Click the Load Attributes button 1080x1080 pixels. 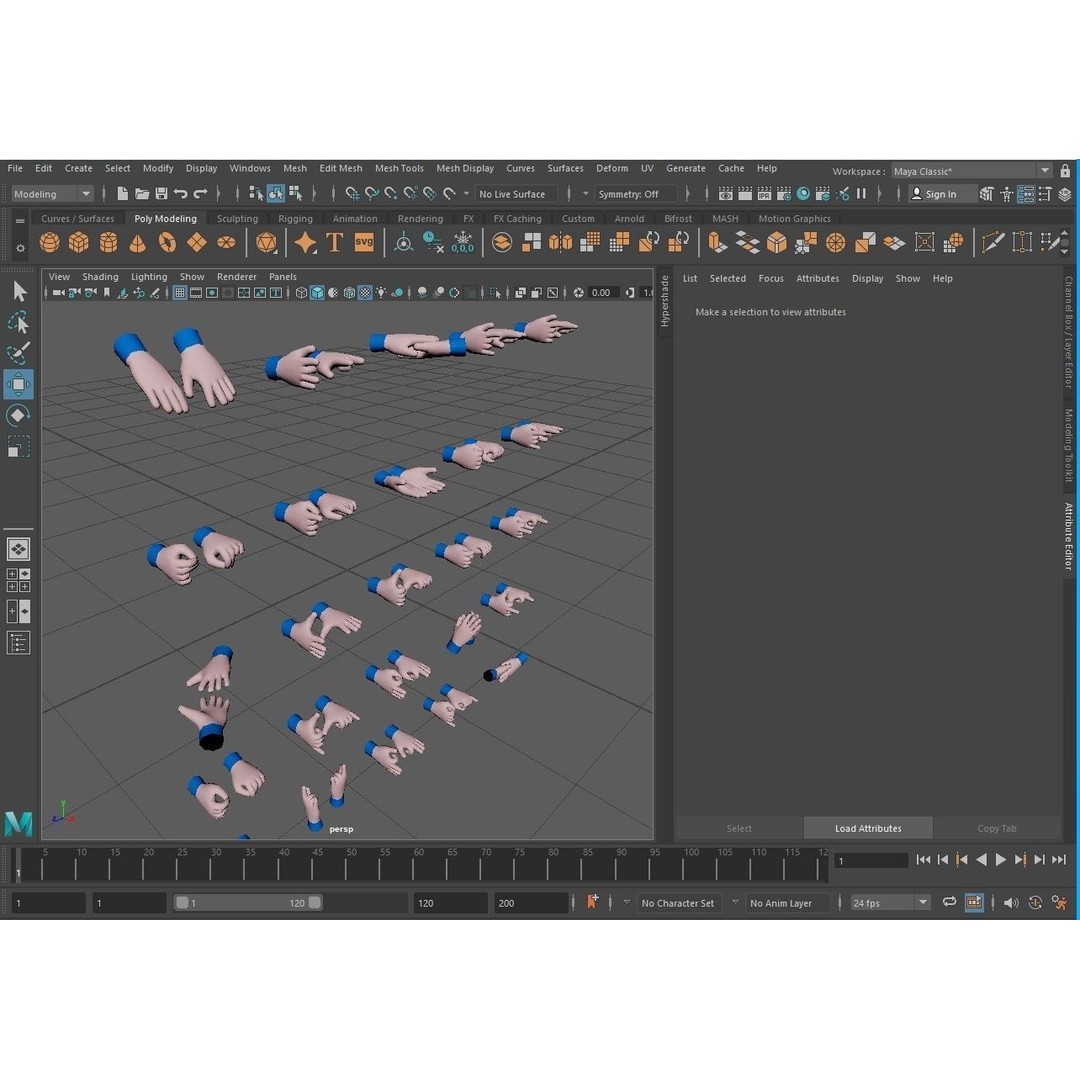pyautogui.click(x=867, y=828)
